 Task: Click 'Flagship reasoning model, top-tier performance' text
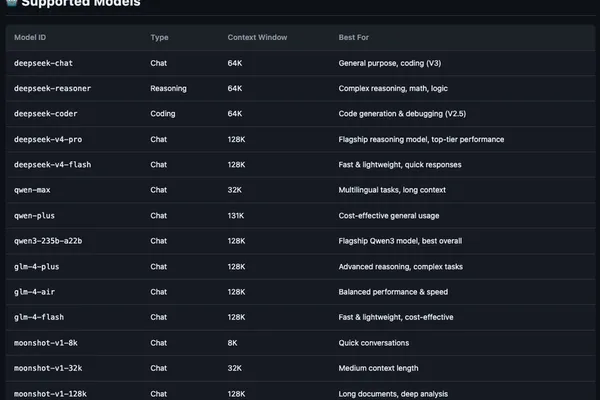point(421,139)
